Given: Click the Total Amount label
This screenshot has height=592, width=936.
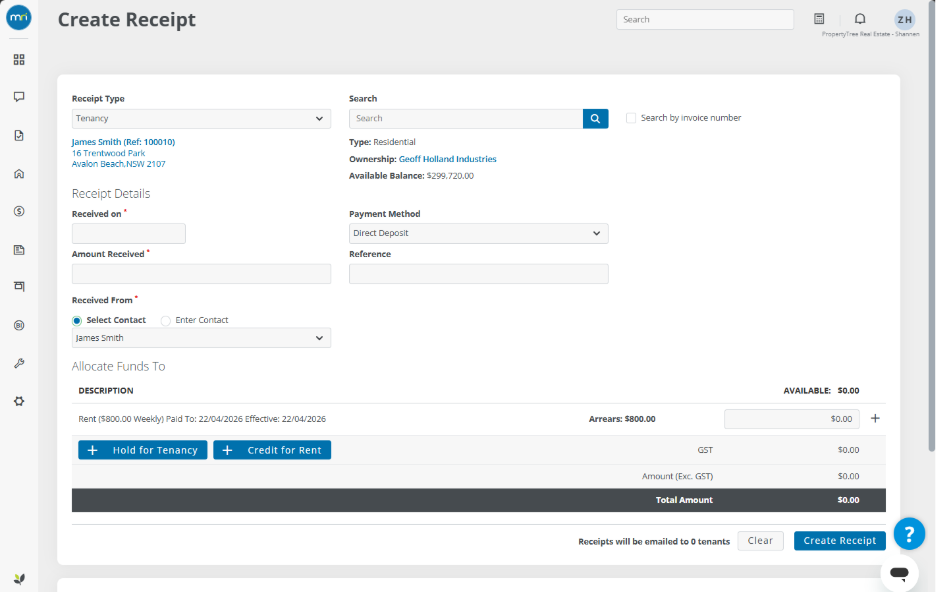Looking at the screenshot, I should 684,500.
